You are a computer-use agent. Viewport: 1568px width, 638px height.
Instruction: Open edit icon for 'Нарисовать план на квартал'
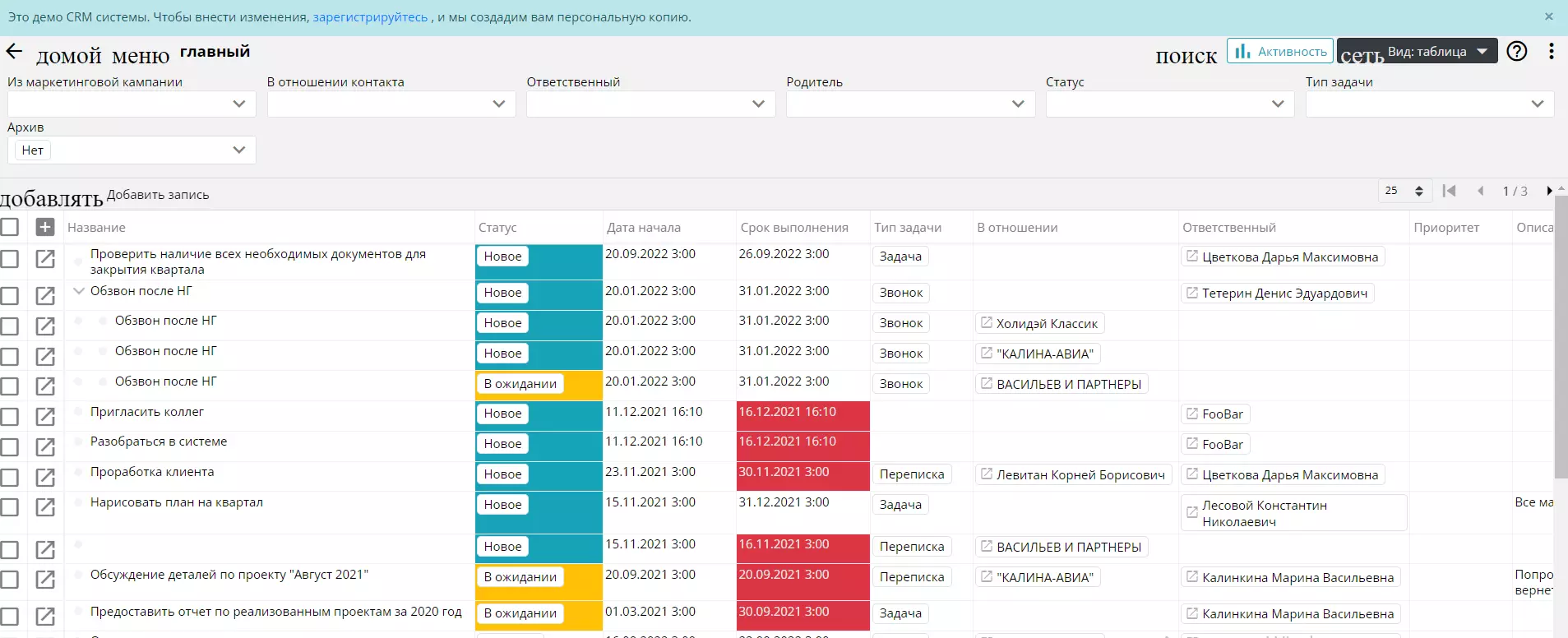click(x=45, y=507)
